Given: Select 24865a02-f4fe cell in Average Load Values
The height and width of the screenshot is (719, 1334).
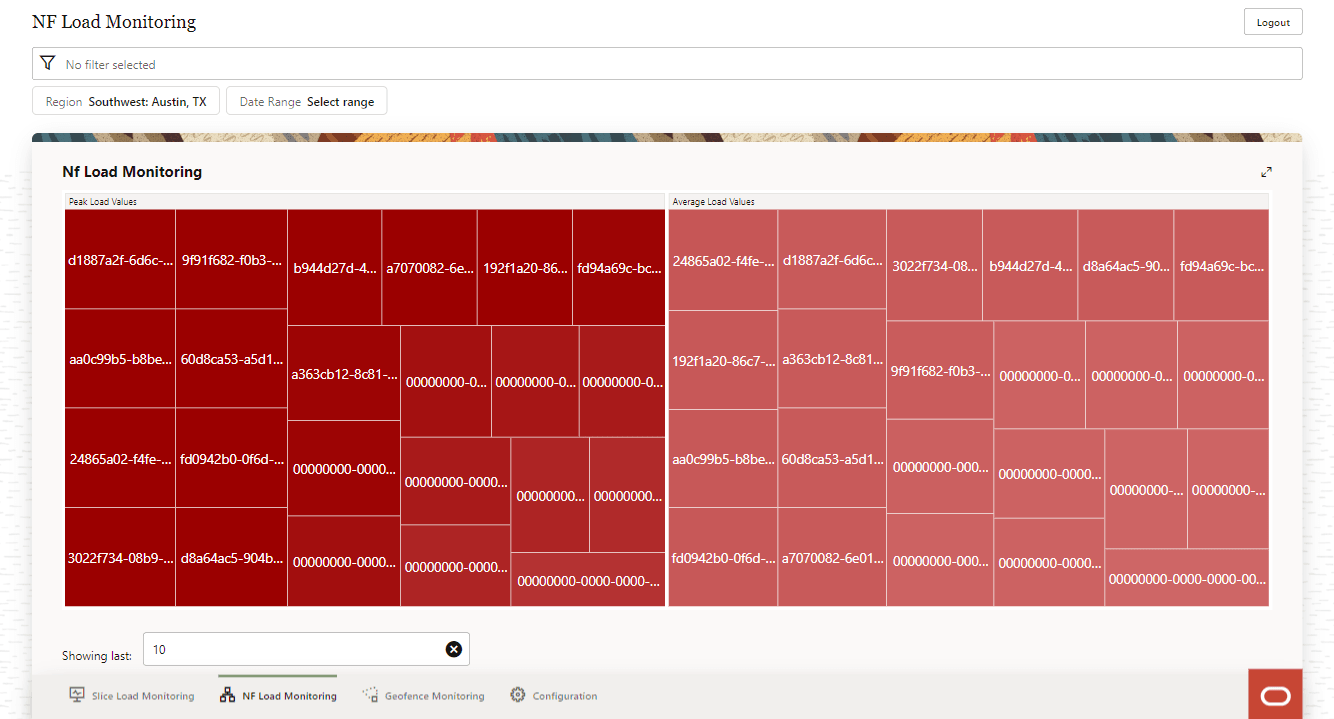Looking at the screenshot, I should click(723, 260).
